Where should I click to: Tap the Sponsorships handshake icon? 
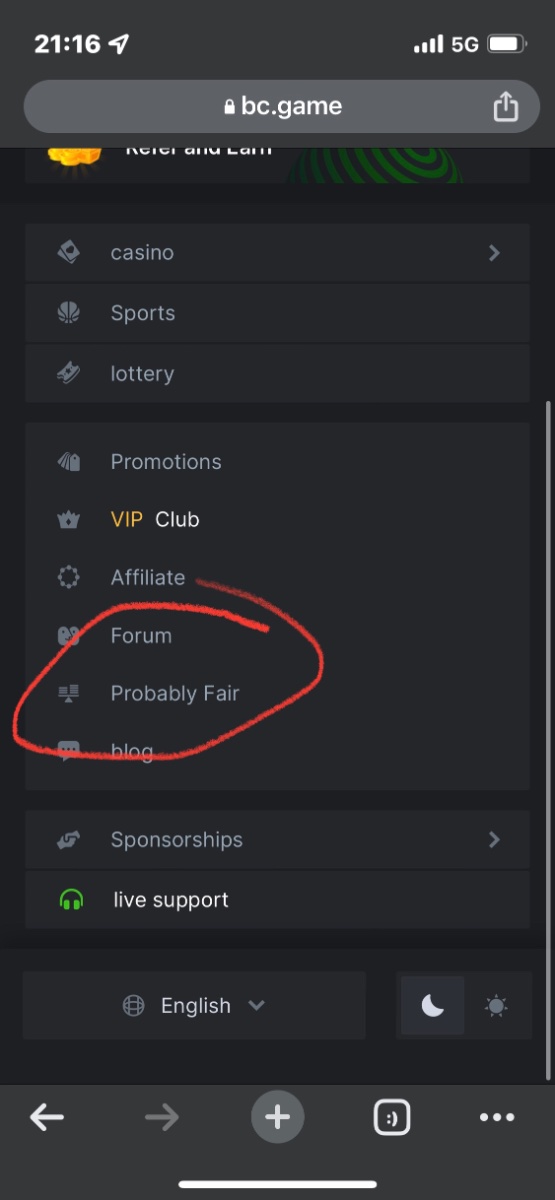tap(69, 840)
